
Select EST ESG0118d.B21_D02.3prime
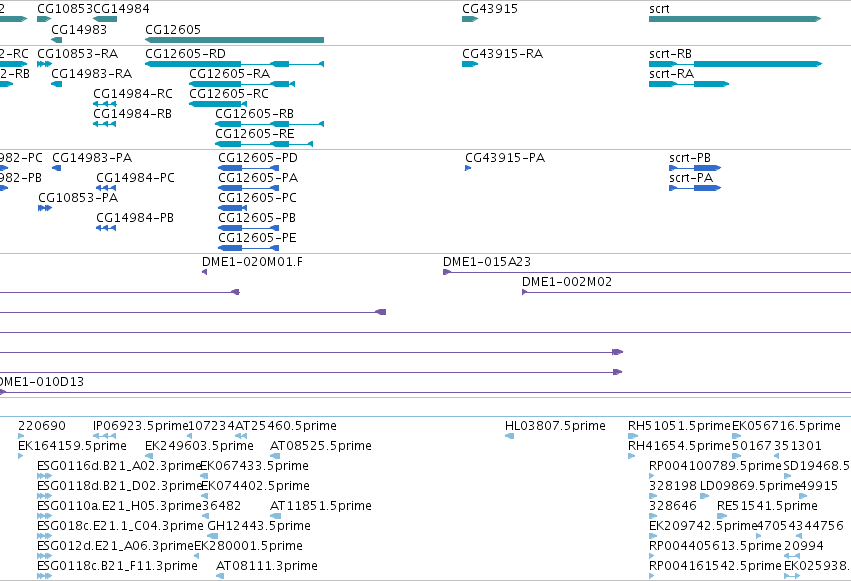point(45,496)
